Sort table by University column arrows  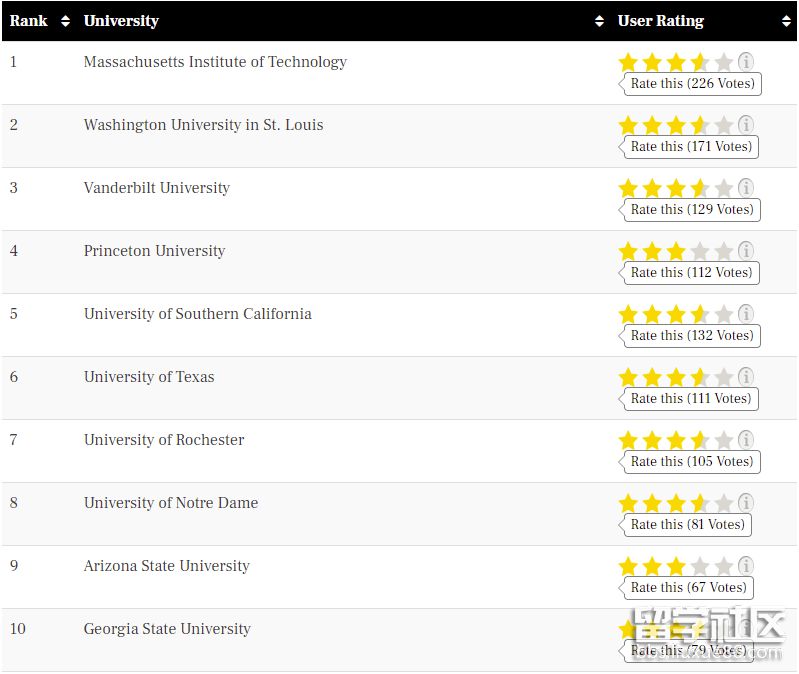coord(599,21)
